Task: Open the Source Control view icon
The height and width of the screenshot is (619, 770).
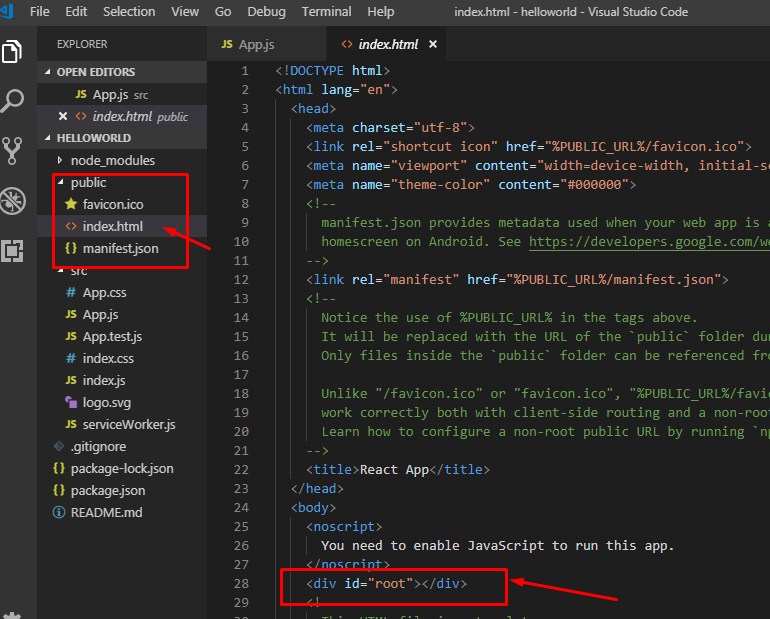Action: click(x=13, y=150)
